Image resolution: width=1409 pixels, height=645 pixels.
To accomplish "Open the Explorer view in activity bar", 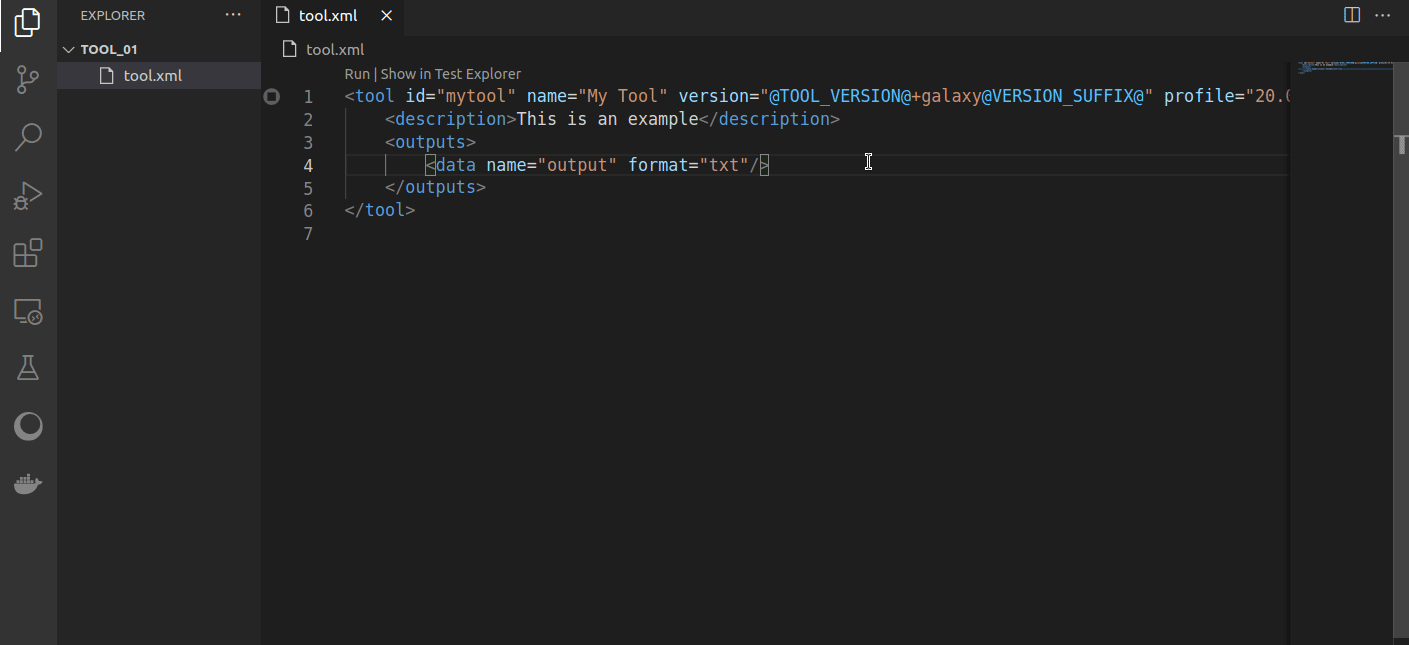I will (28, 22).
